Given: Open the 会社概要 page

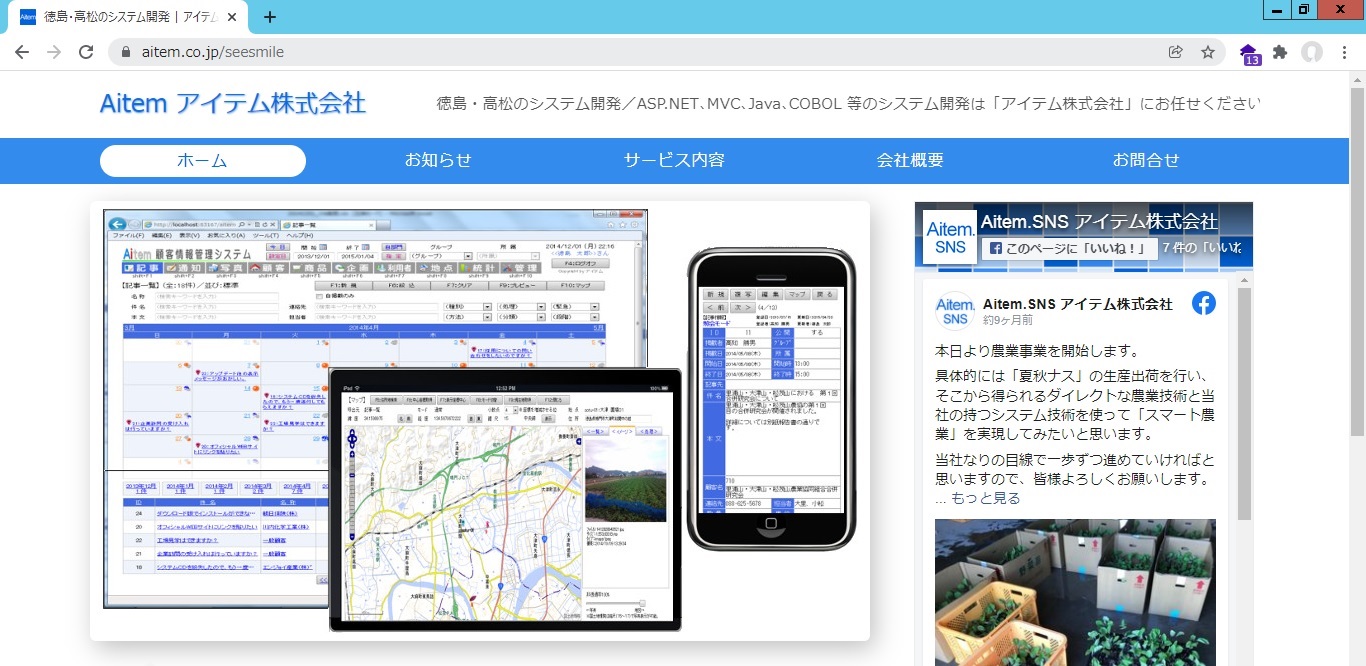Looking at the screenshot, I should click(909, 160).
